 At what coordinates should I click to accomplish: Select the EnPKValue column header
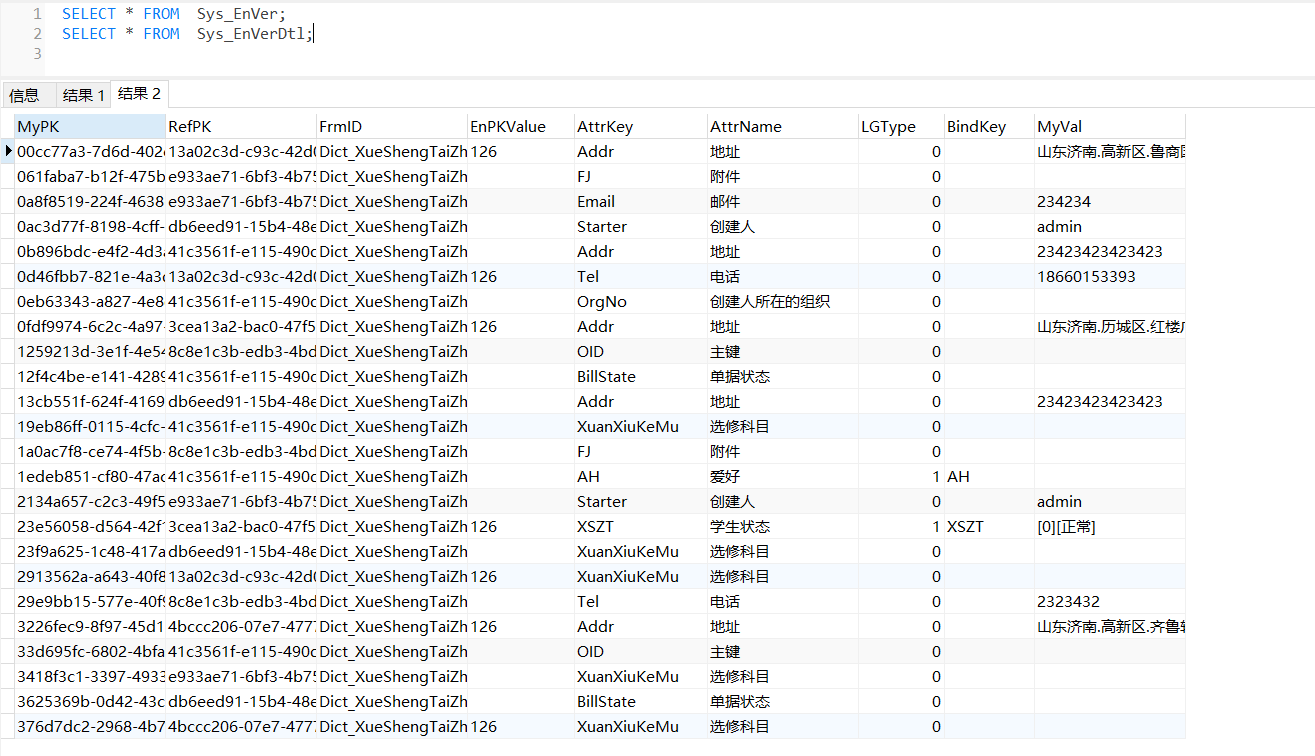point(520,127)
